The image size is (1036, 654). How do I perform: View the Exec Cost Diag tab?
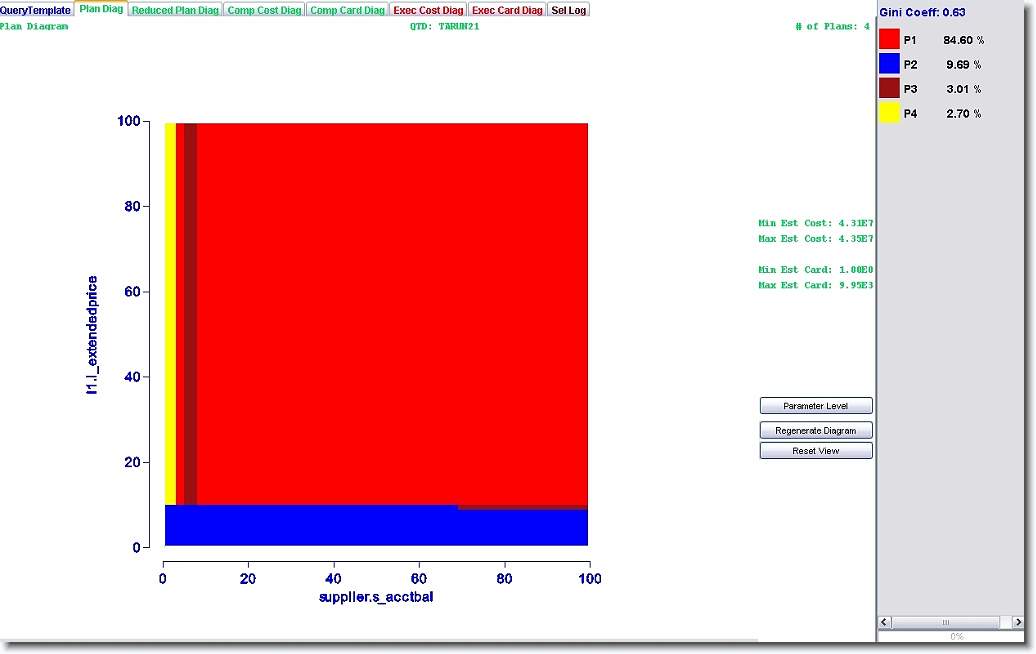coord(428,10)
